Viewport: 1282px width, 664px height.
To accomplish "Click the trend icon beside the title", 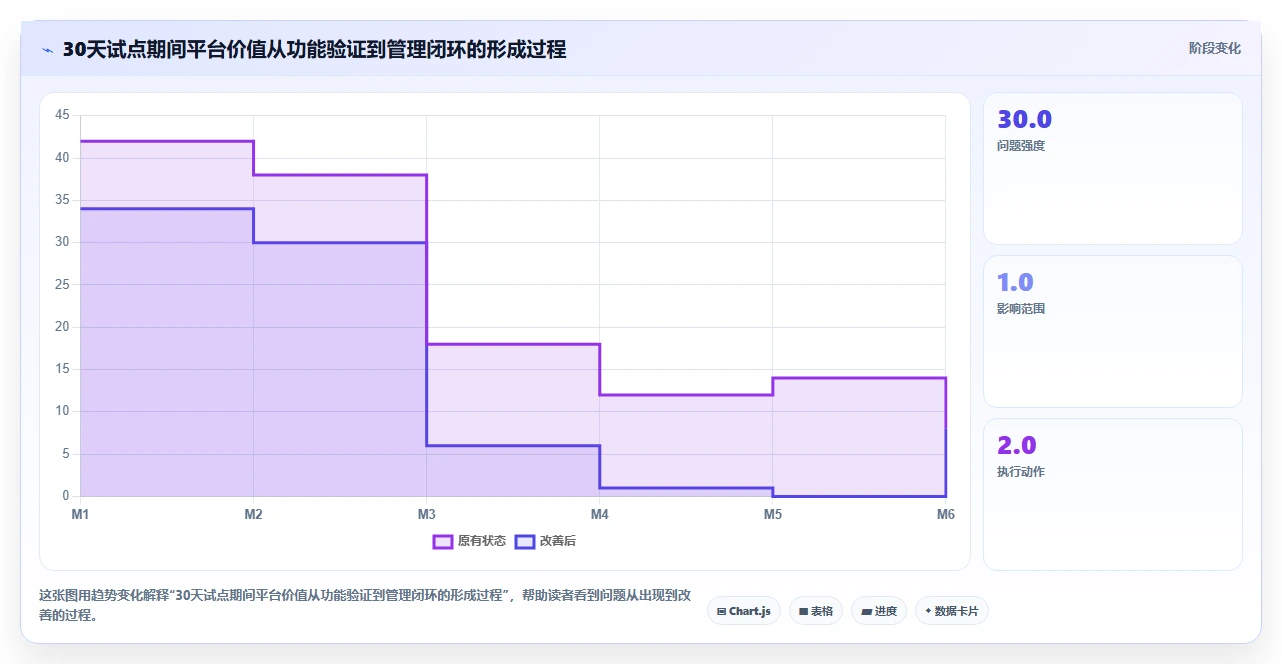I will click(x=47, y=50).
